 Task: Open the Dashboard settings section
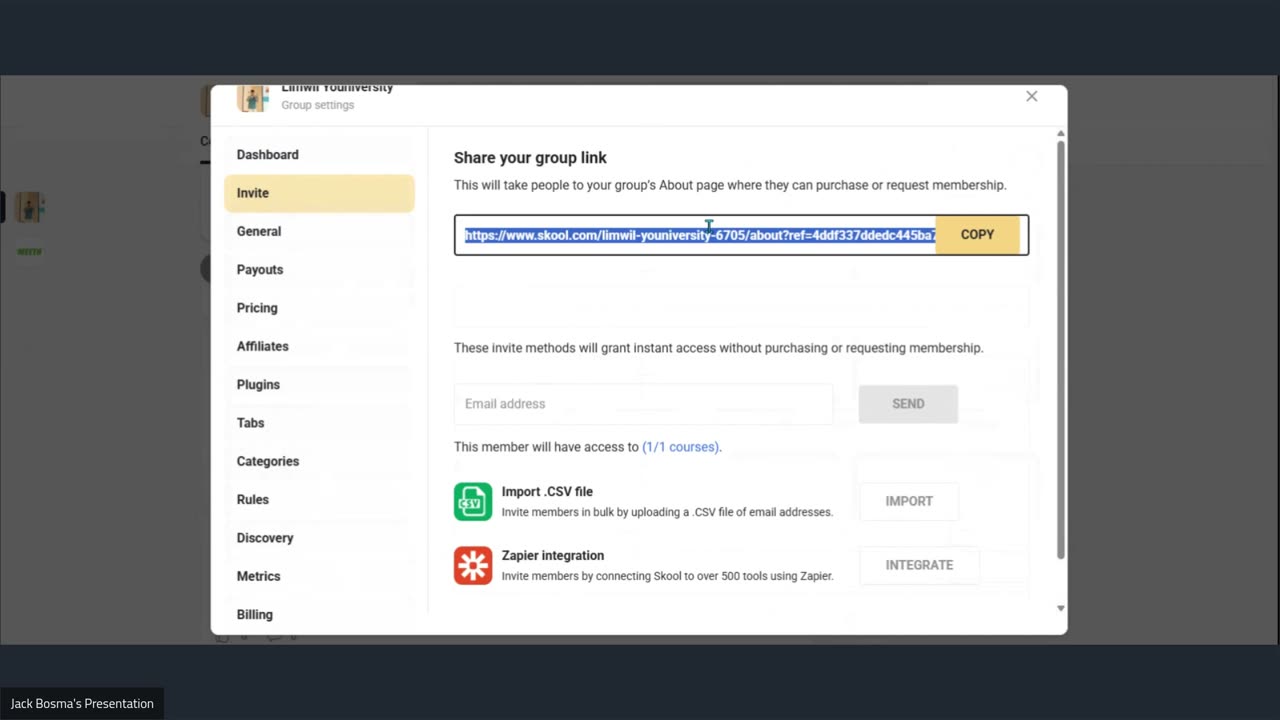tap(319, 155)
